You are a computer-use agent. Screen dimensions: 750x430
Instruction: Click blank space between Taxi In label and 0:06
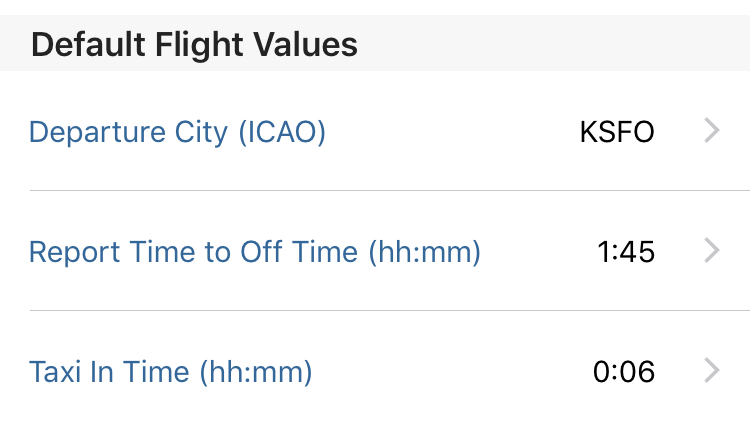click(x=452, y=372)
